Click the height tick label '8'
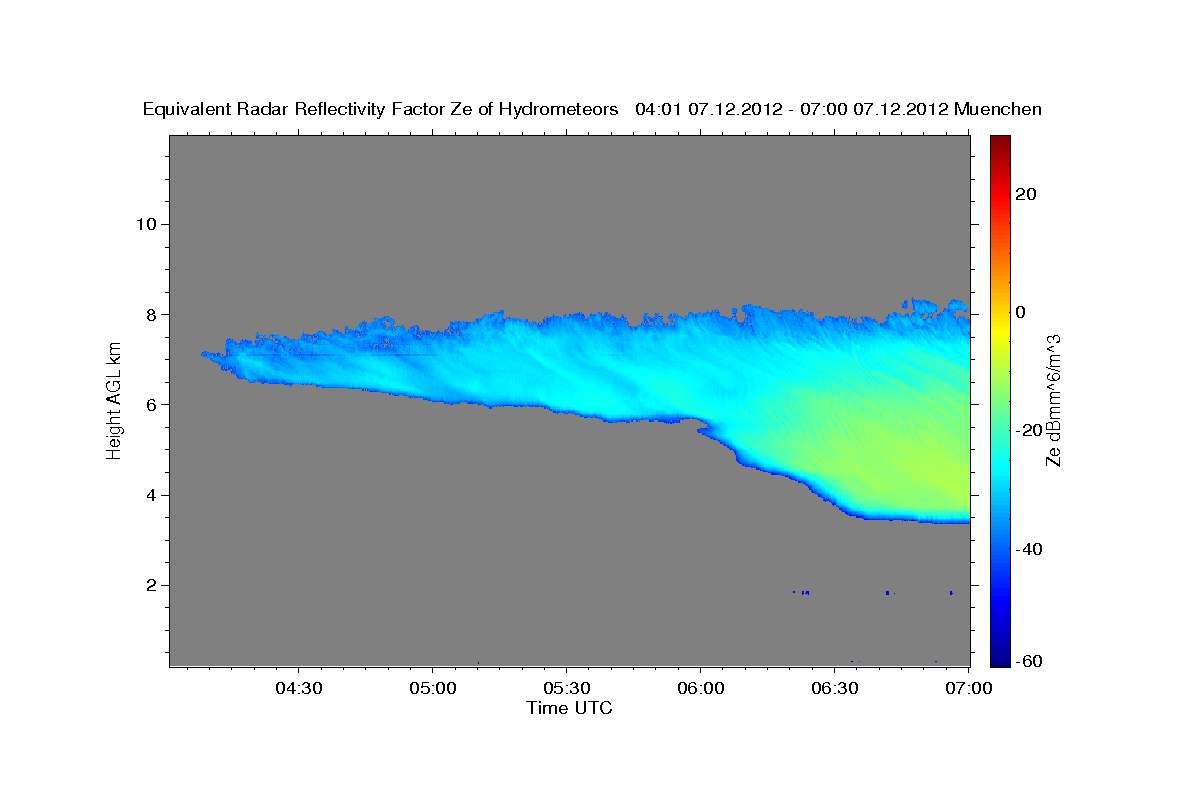 (152, 314)
